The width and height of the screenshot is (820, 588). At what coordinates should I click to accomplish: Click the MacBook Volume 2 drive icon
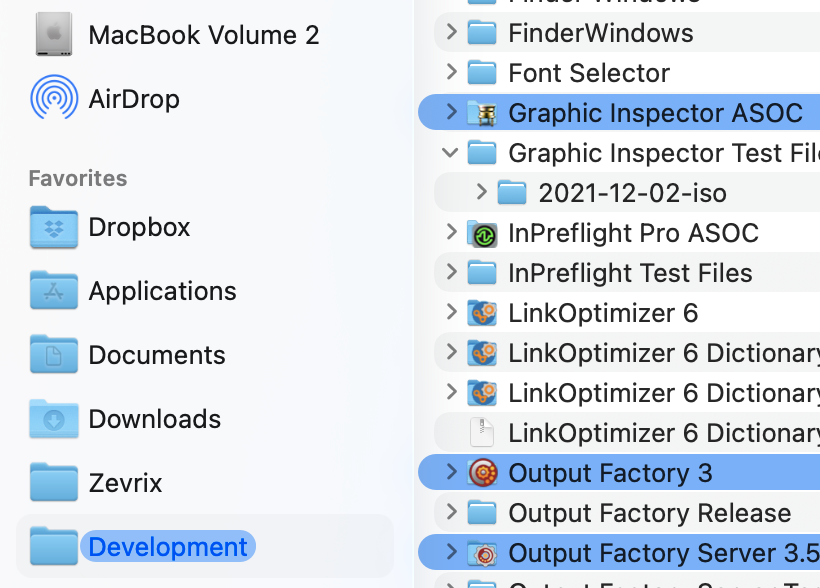(x=54, y=34)
